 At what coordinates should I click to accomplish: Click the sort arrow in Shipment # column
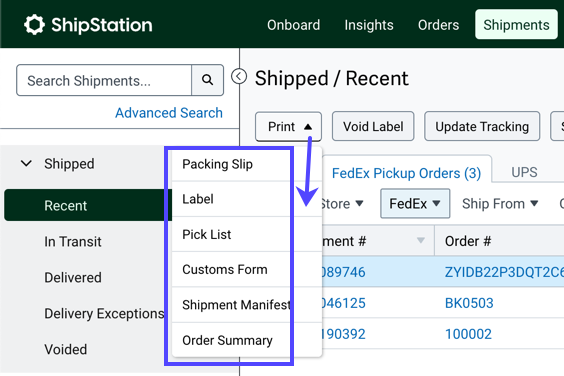420,240
